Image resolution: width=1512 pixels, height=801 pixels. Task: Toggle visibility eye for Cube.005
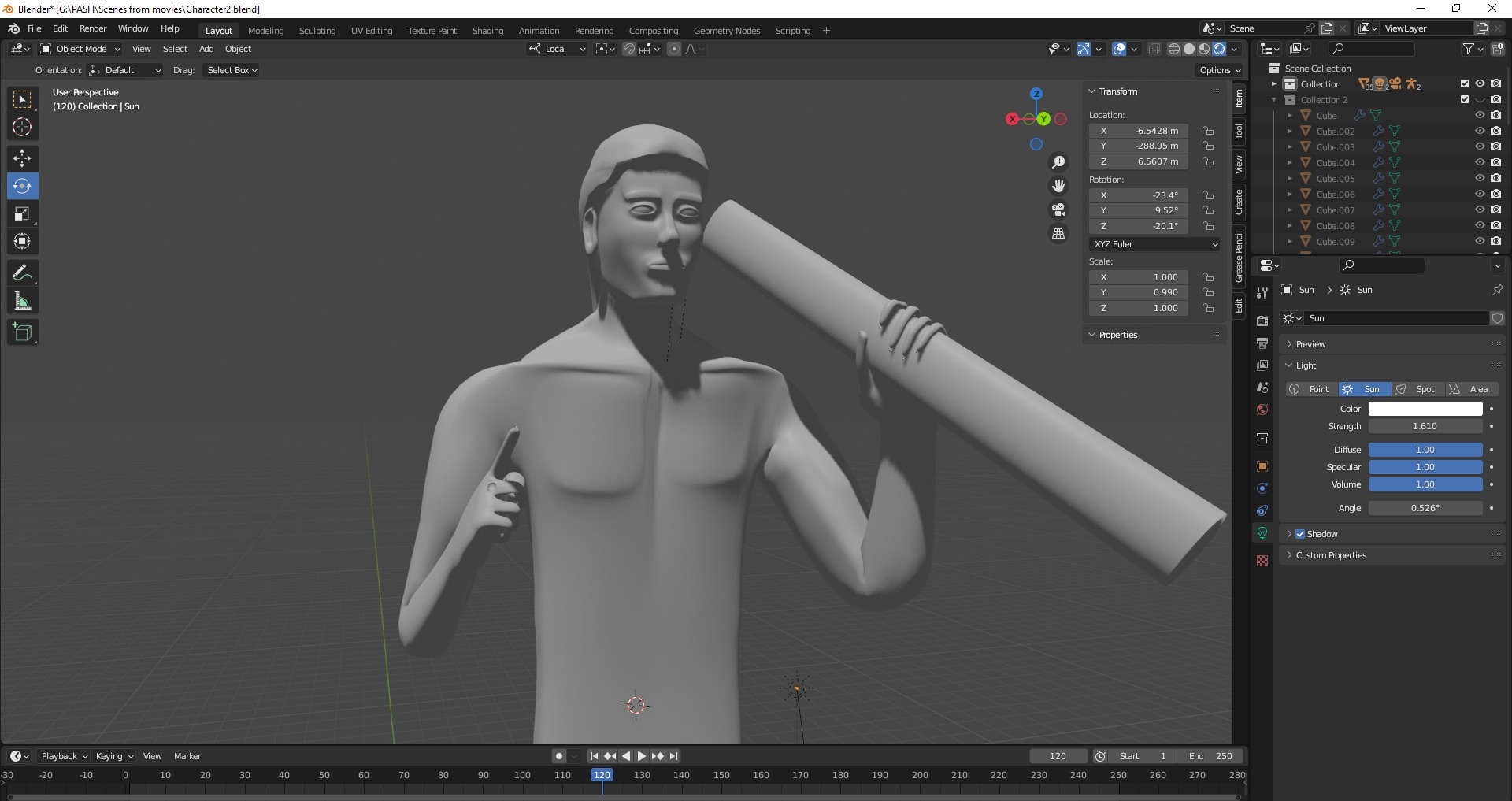click(x=1480, y=179)
